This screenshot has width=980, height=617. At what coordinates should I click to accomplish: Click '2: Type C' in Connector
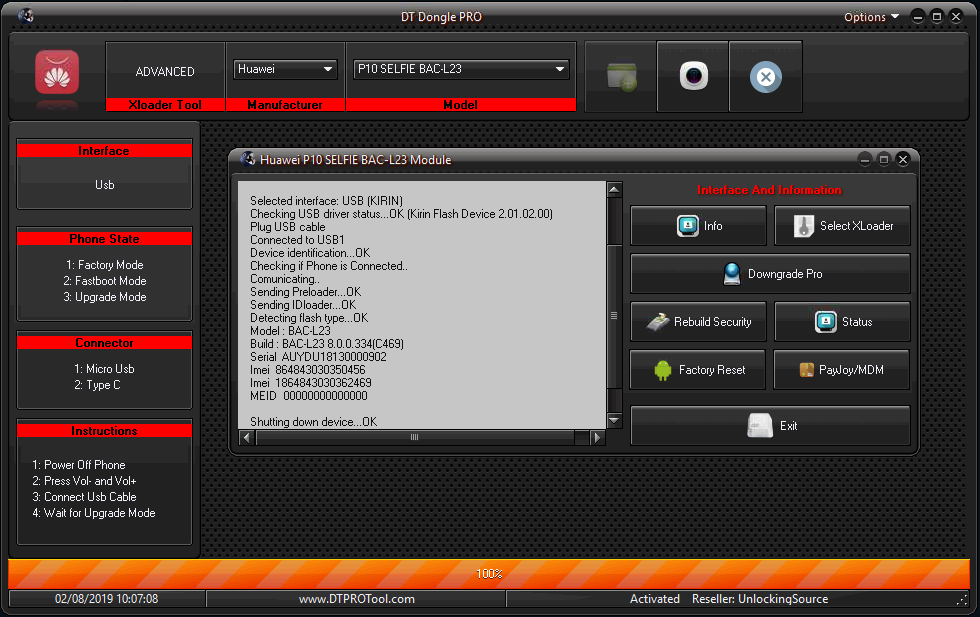point(98,385)
